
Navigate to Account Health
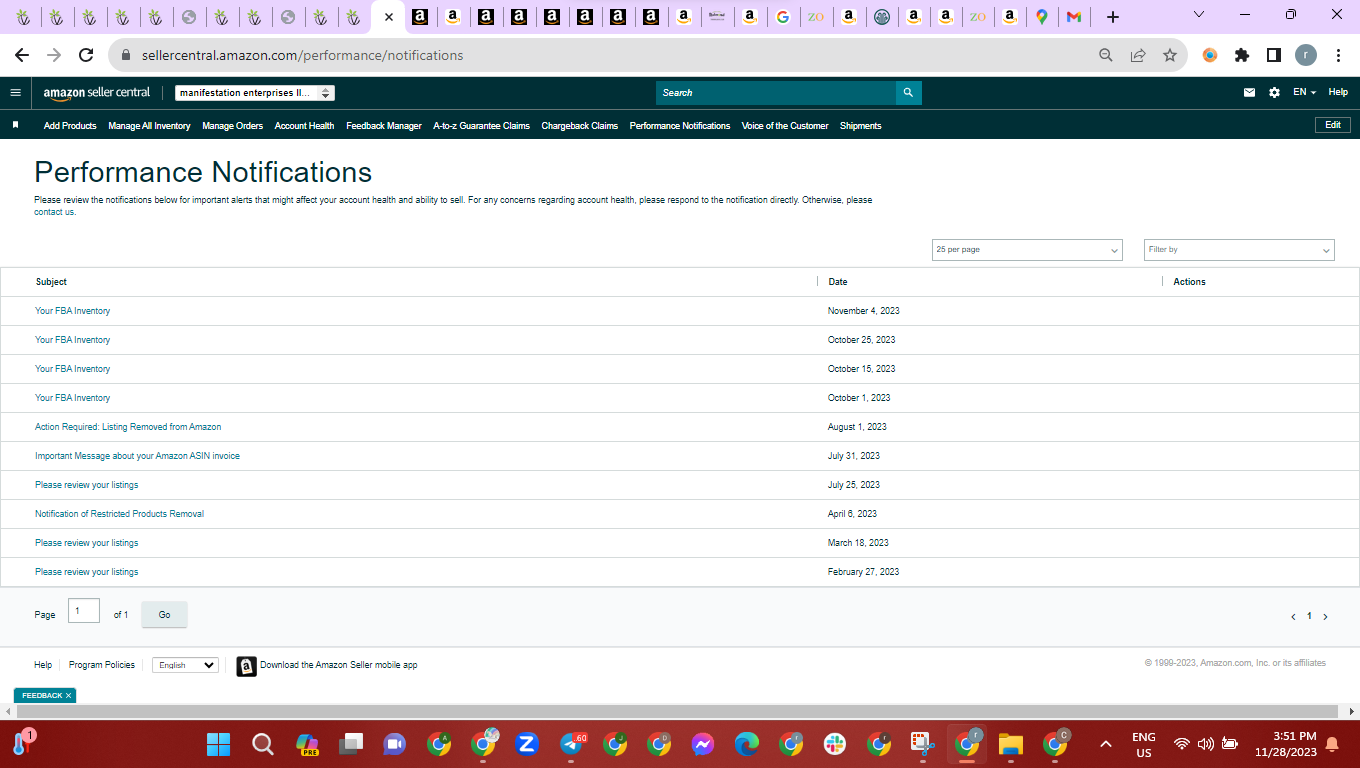pyautogui.click(x=305, y=126)
